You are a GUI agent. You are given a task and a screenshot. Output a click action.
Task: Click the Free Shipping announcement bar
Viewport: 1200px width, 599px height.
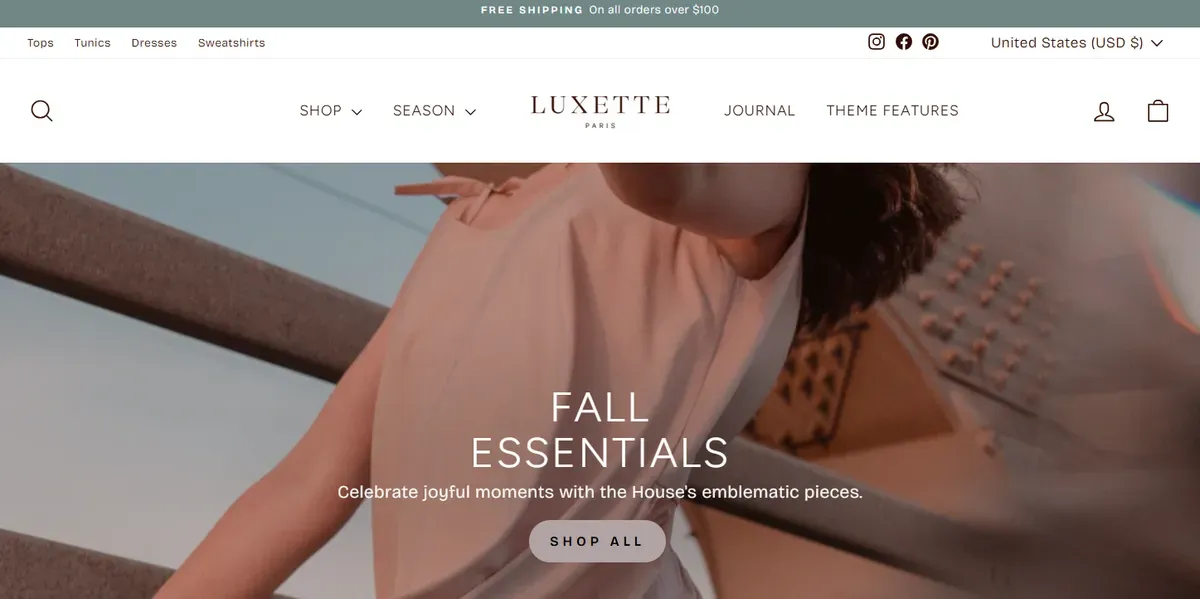click(600, 10)
